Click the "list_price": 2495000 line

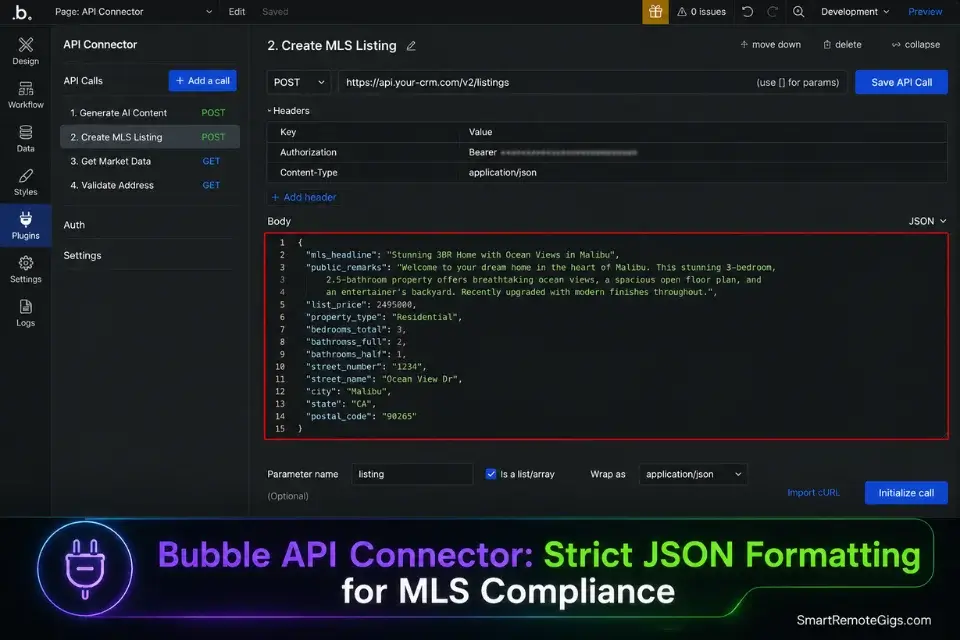[x=361, y=304]
